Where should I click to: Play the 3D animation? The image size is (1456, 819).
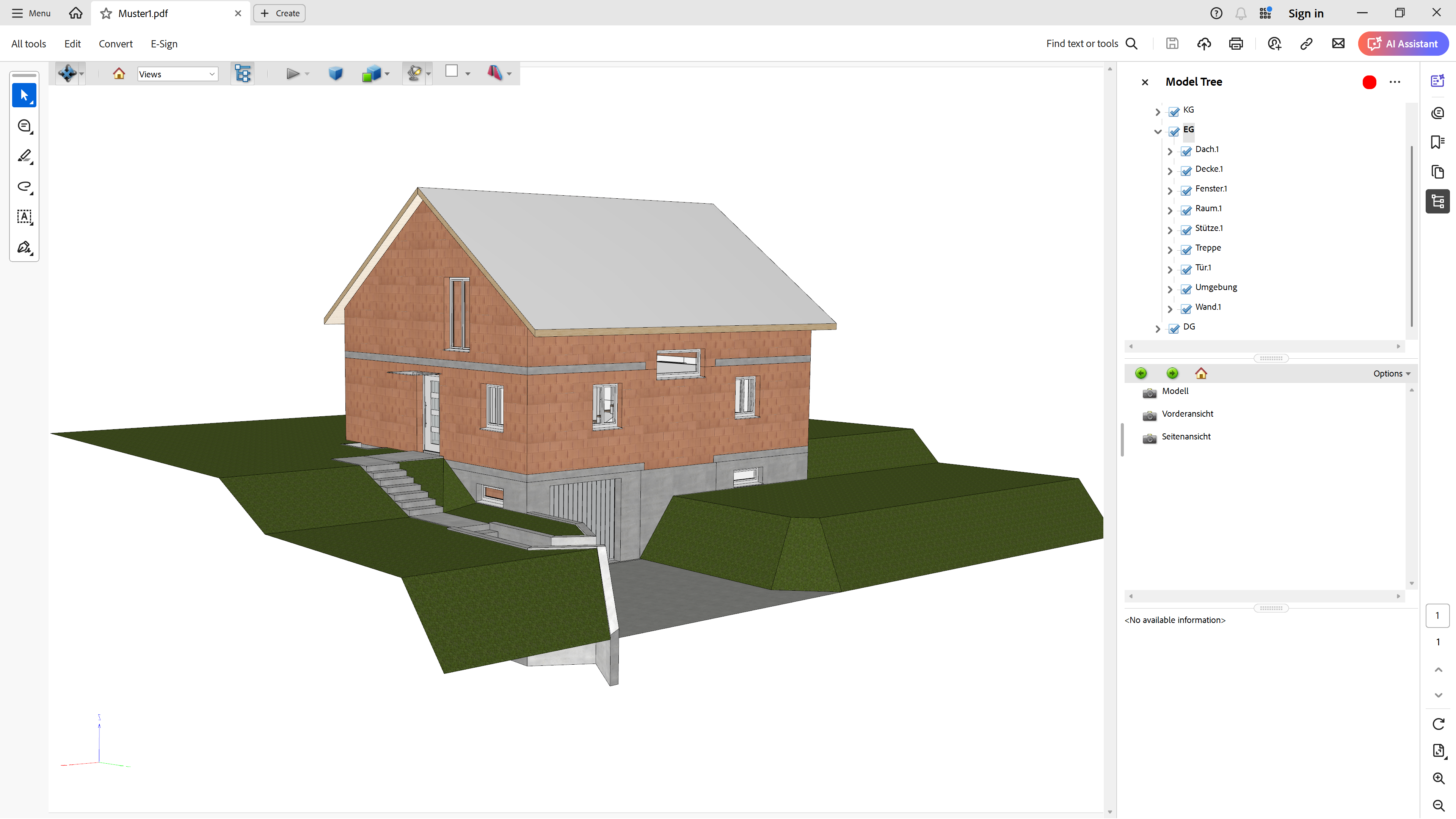[292, 74]
